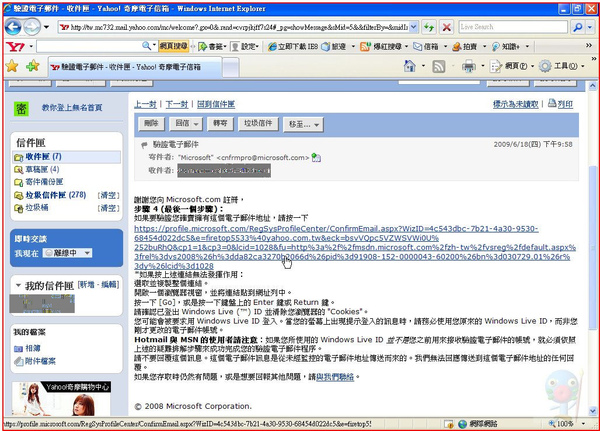Click the 拍賣 toolbar item
600x431 pixels.
pyautogui.click(x=465, y=47)
